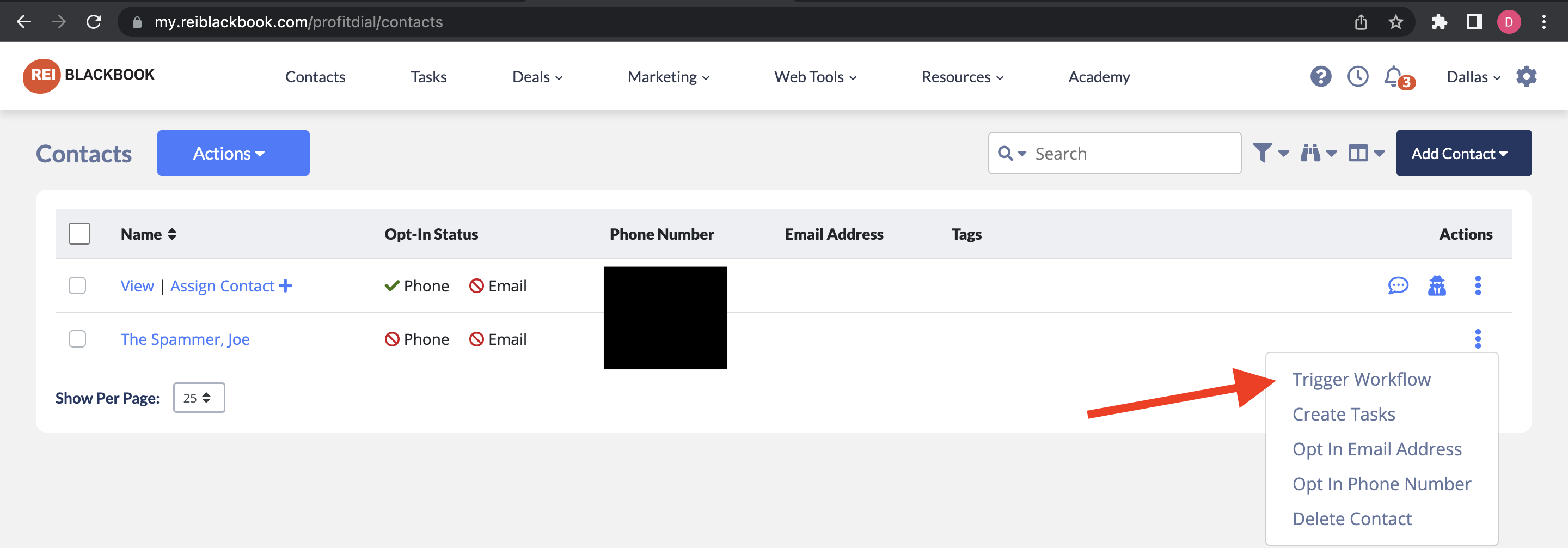This screenshot has width=1568, height=548.
Task: Open the settings gear icon
Action: coord(1526,77)
